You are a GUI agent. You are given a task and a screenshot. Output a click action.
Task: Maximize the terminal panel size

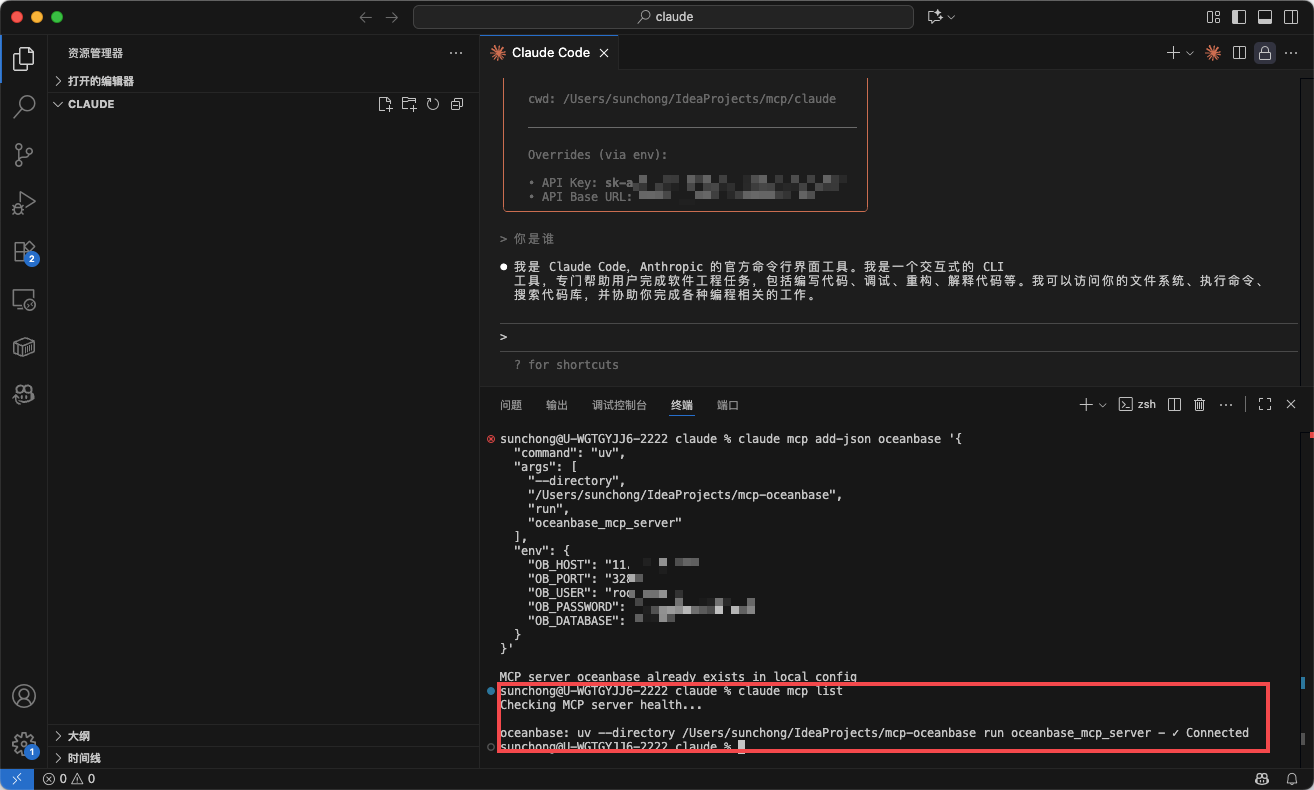(x=1265, y=405)
